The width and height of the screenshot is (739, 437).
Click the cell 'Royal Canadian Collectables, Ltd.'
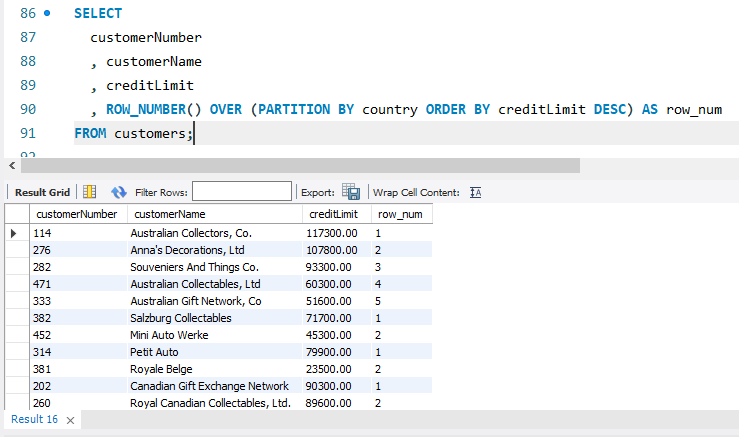click(214, 403)
